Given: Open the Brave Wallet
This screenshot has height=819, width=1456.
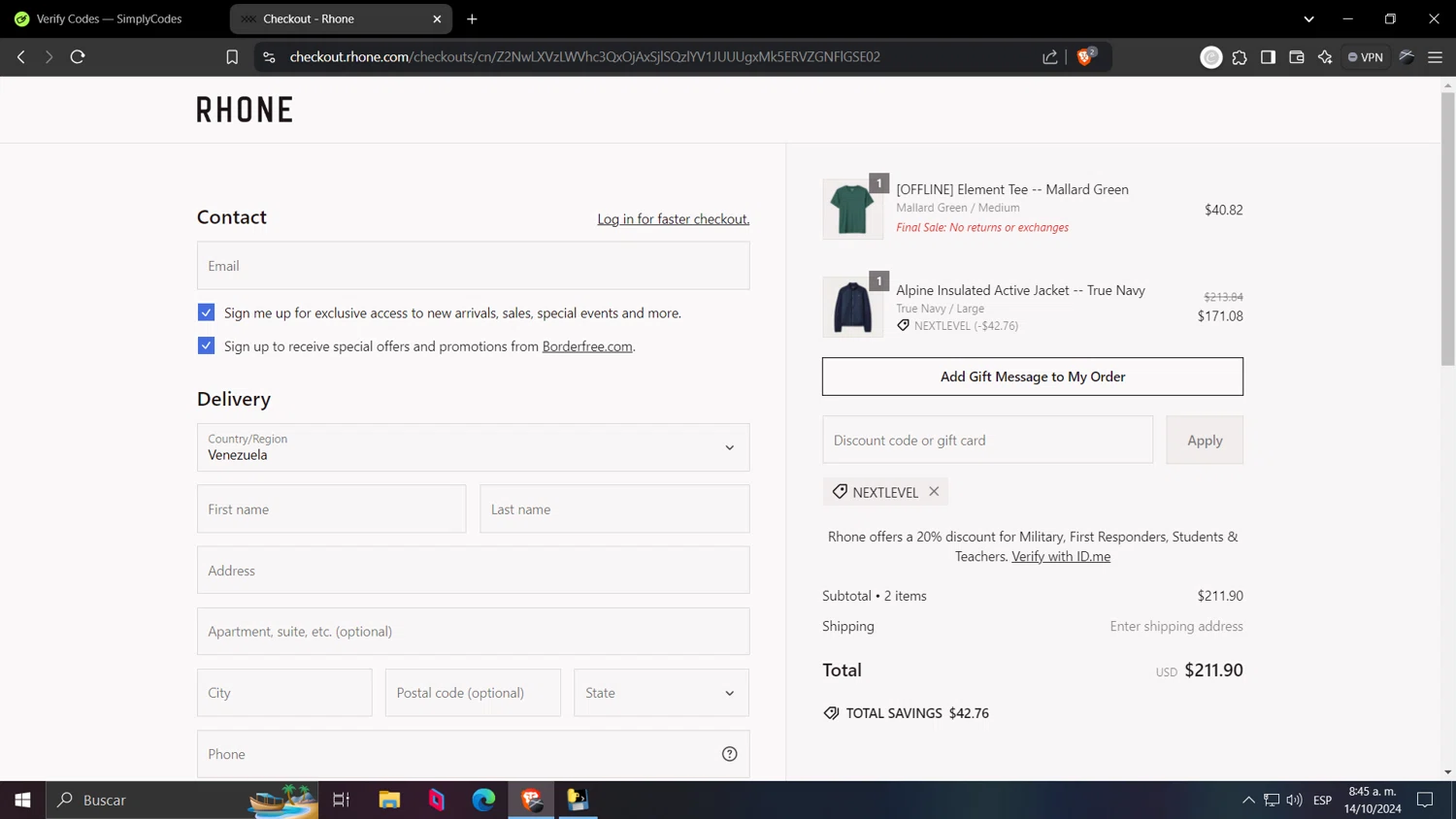Looking at the screenshot, I should 1297,57.
